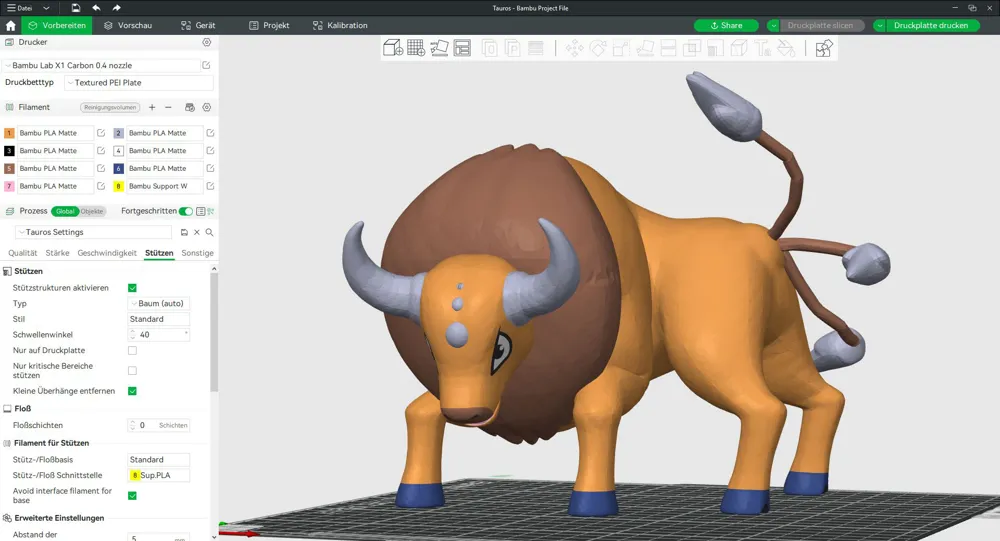Open the Druckbetttyp Textured PEI Plate dropdown
Screen dimensions: 1000x541
click(x=139, y=82)
